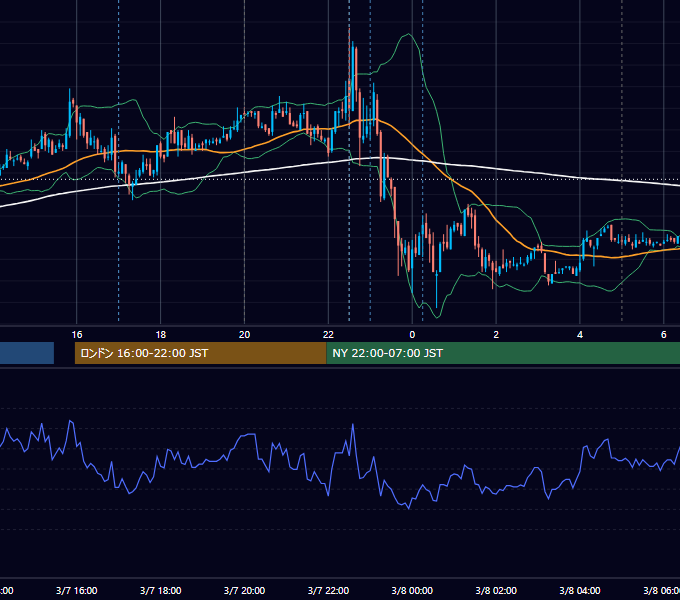
Task: Click the blue session bar before ロンドン
Action: (x=27, y=353)
